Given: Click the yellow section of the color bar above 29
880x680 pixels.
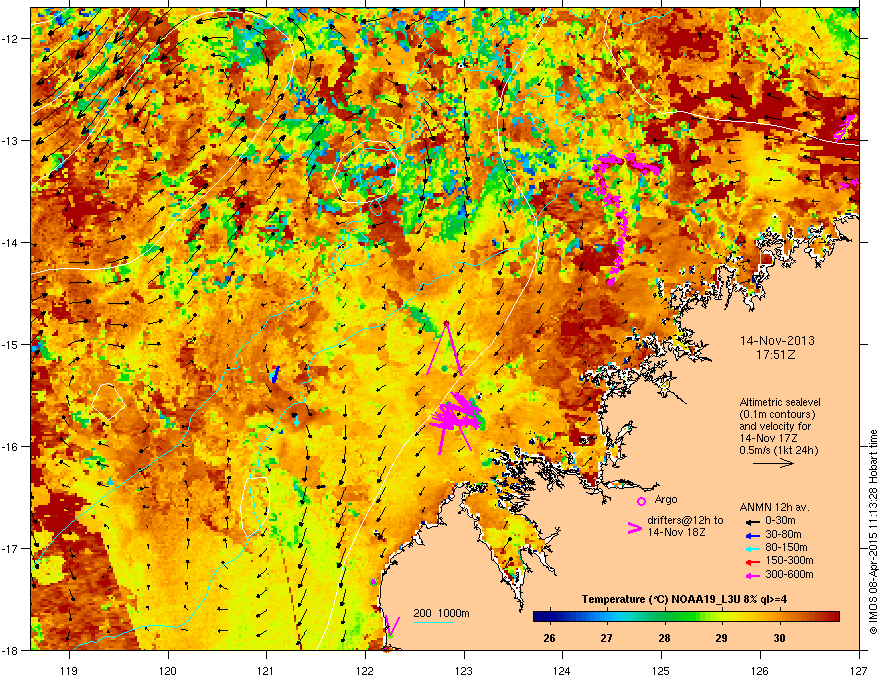Looking at the screenshot, I should pyautogui.click(x=723, y=617).
